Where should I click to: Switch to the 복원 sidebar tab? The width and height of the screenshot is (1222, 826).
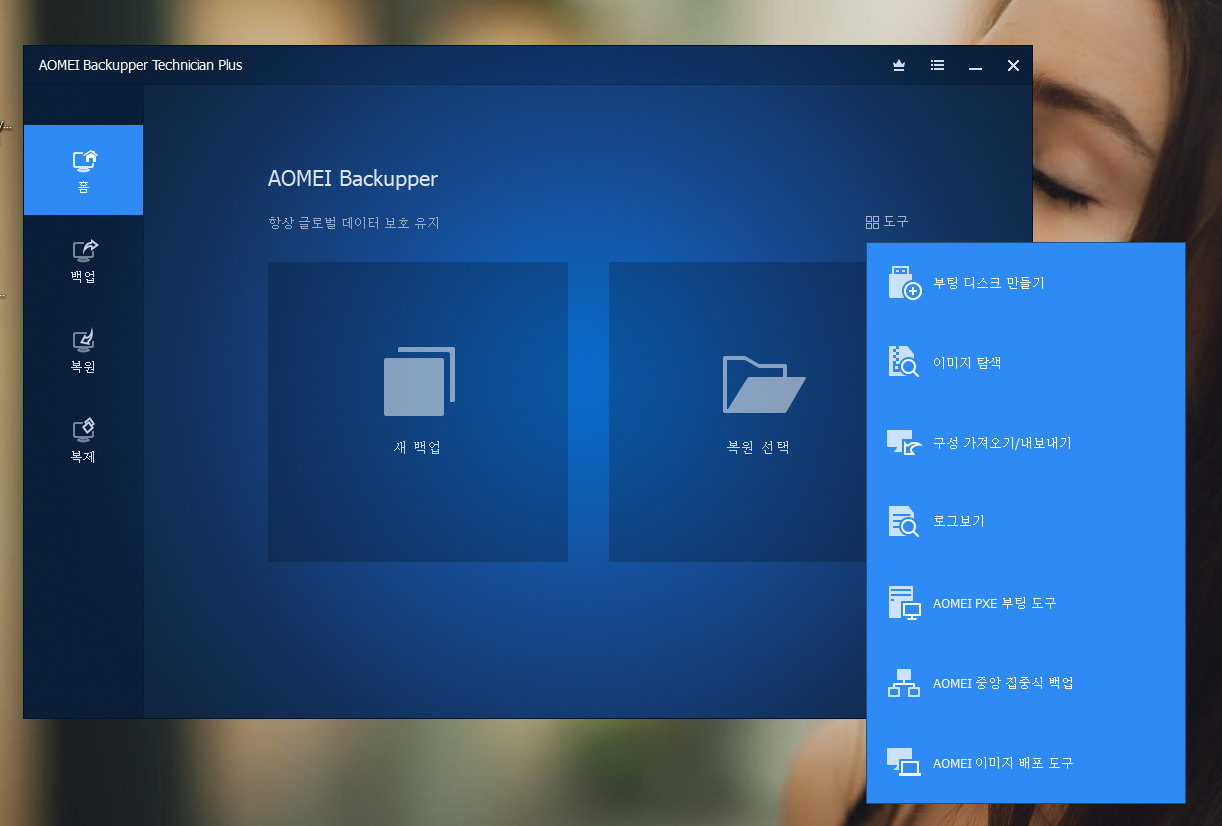[x=84, y=351]
